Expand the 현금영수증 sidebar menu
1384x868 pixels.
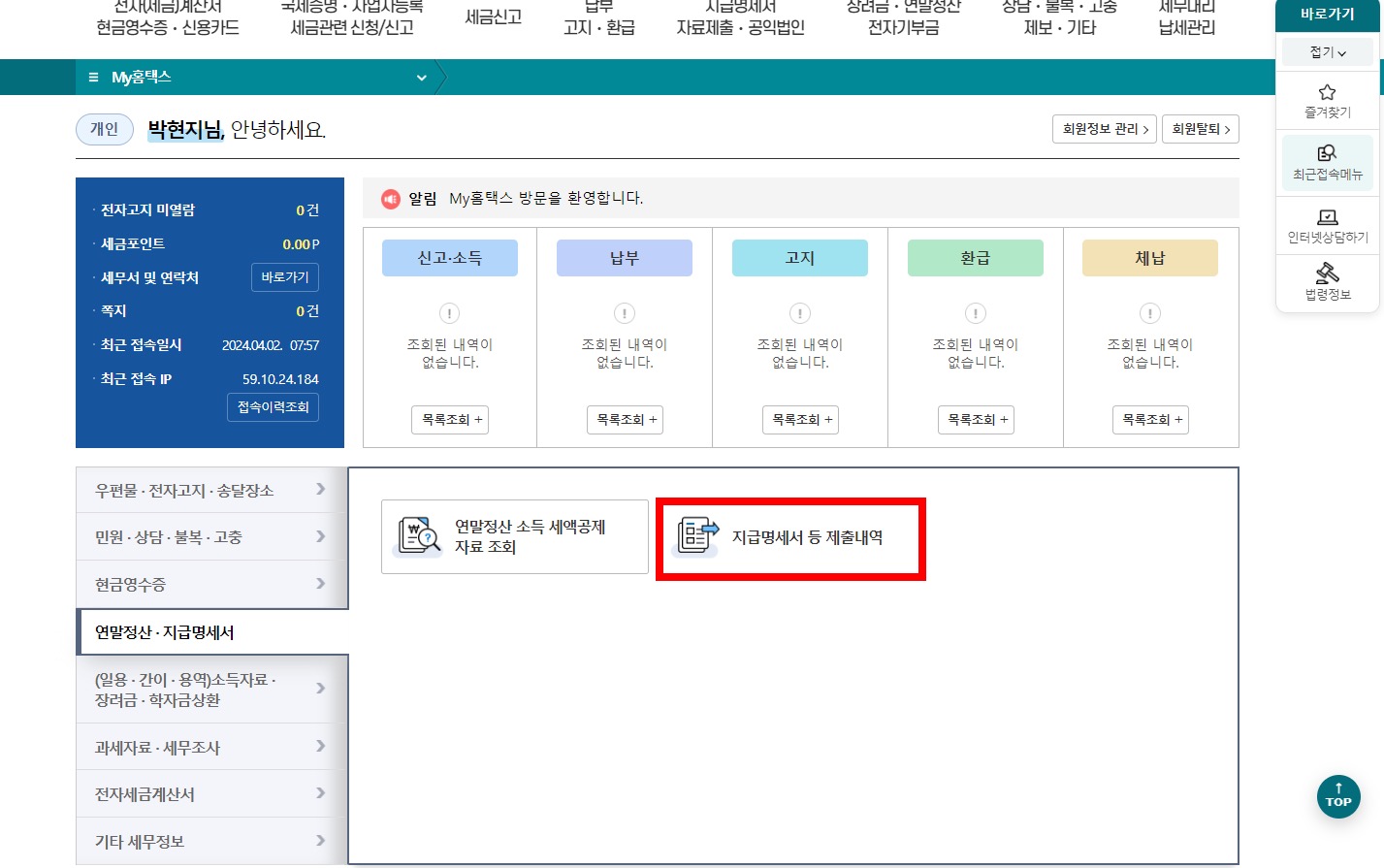tap(210, 584)
